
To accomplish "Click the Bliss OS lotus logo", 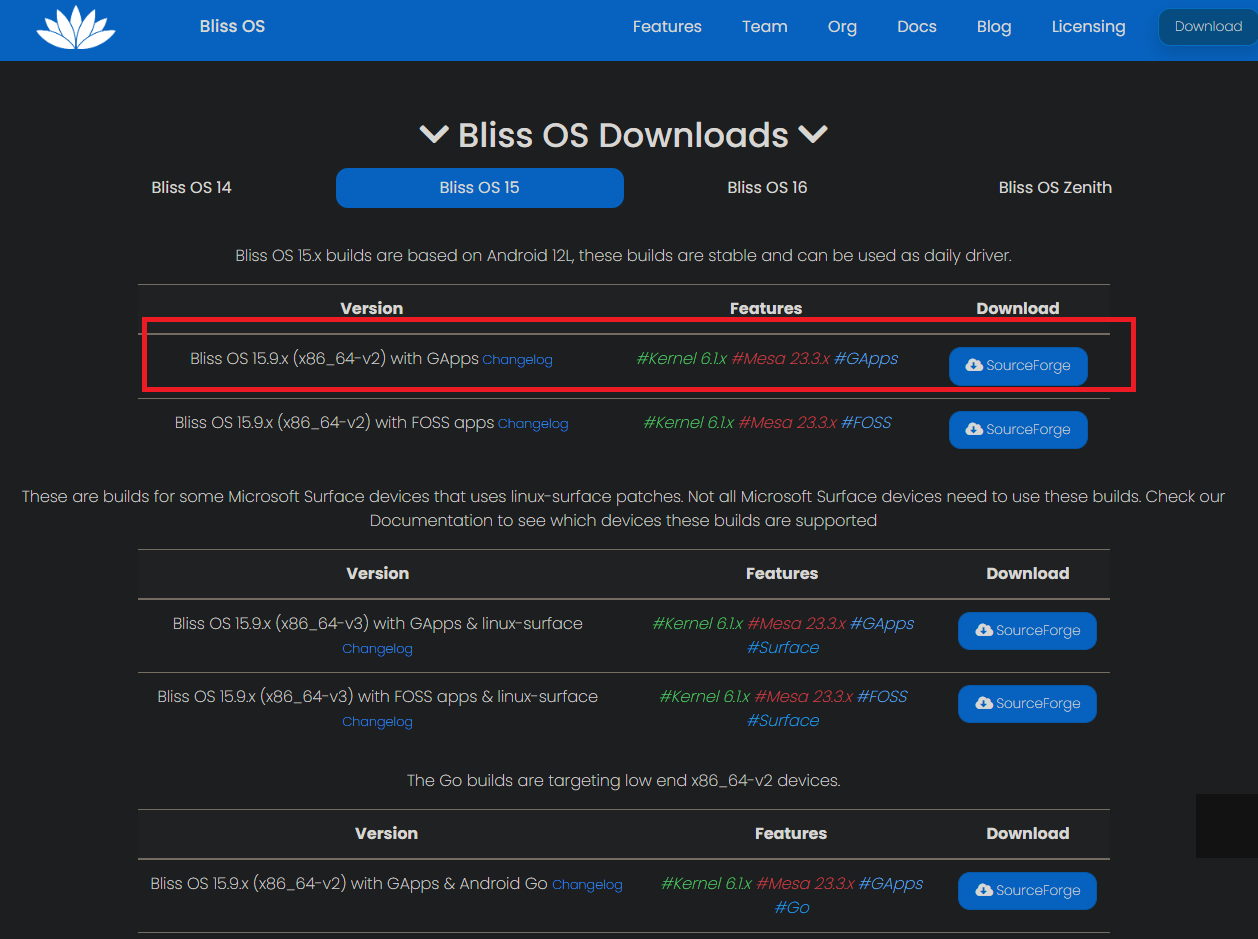I will click(76, 27).
